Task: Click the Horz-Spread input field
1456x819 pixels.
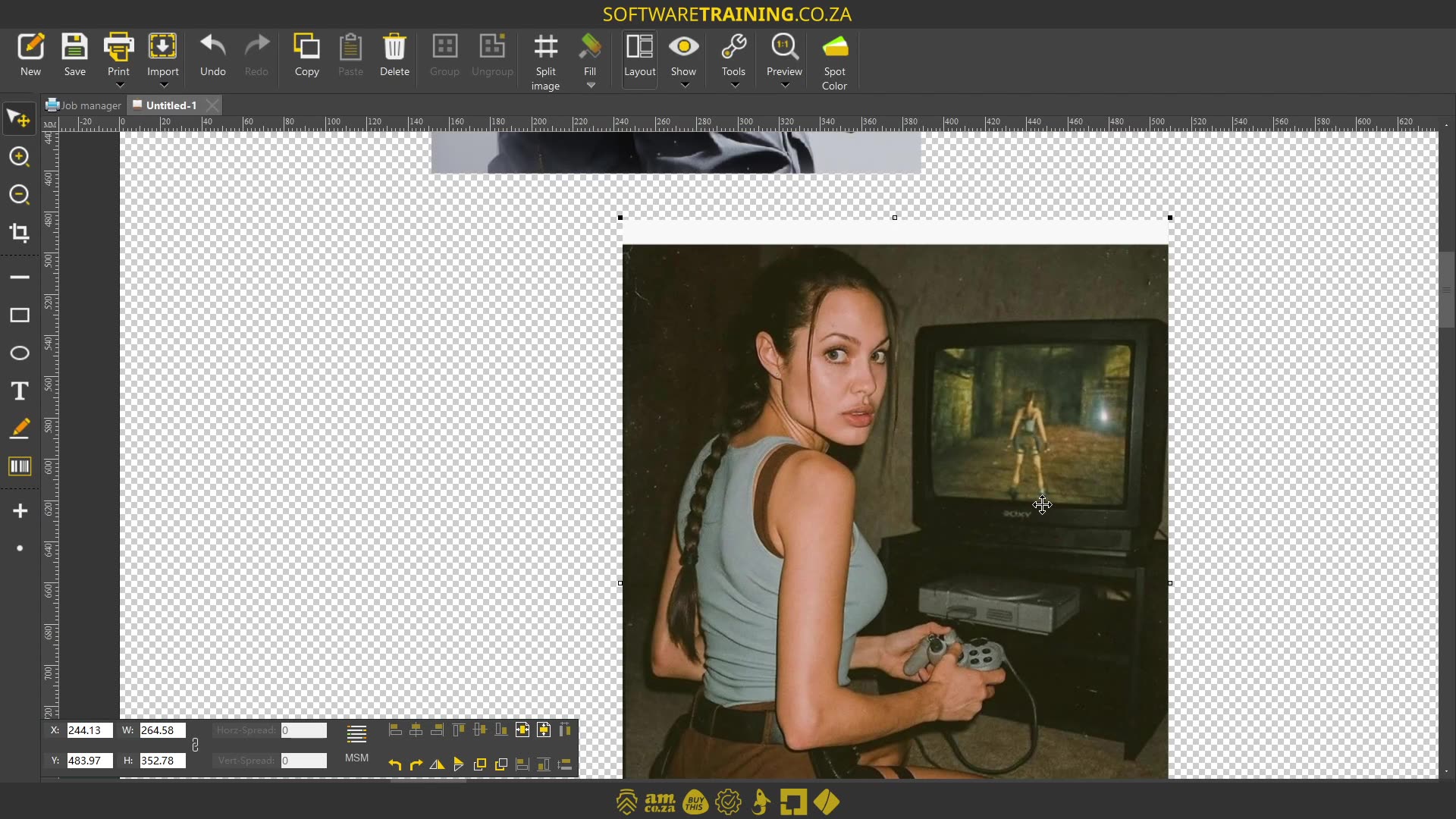Action: point(303,730)
